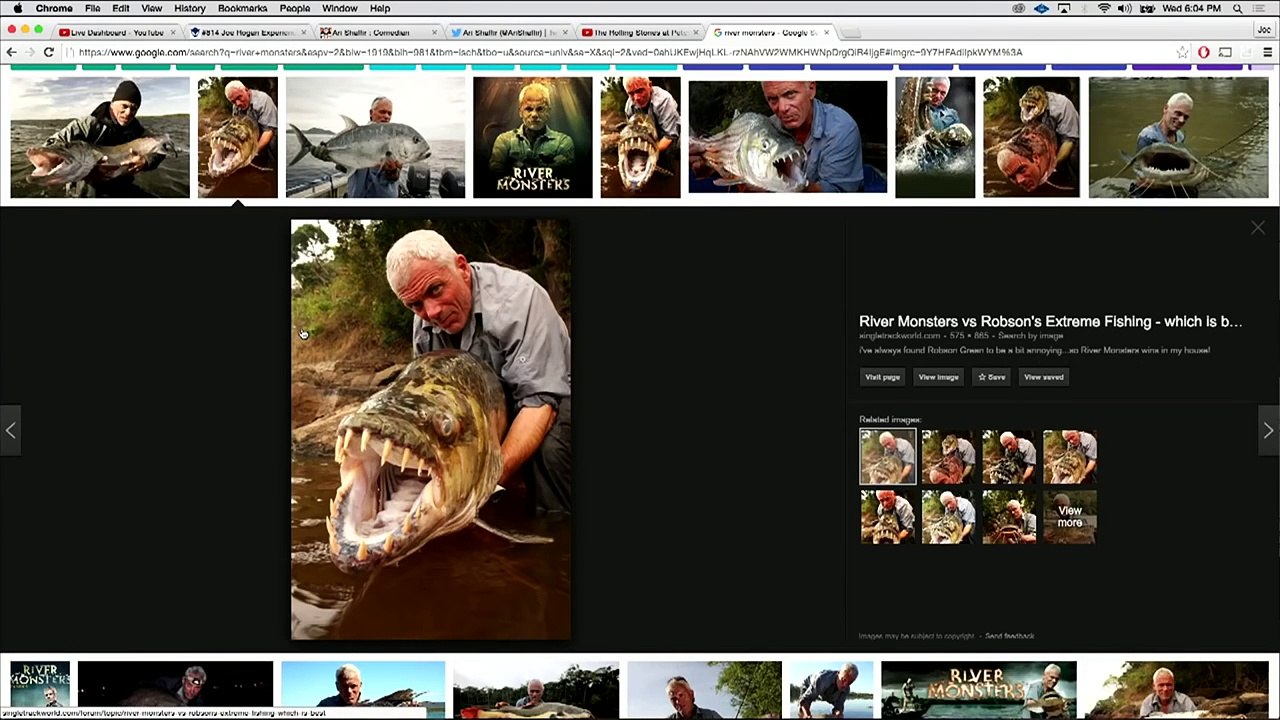Open the View menu
This screenshot has width=1280, height=720.
pyautogui.click(x=152, y=8)
